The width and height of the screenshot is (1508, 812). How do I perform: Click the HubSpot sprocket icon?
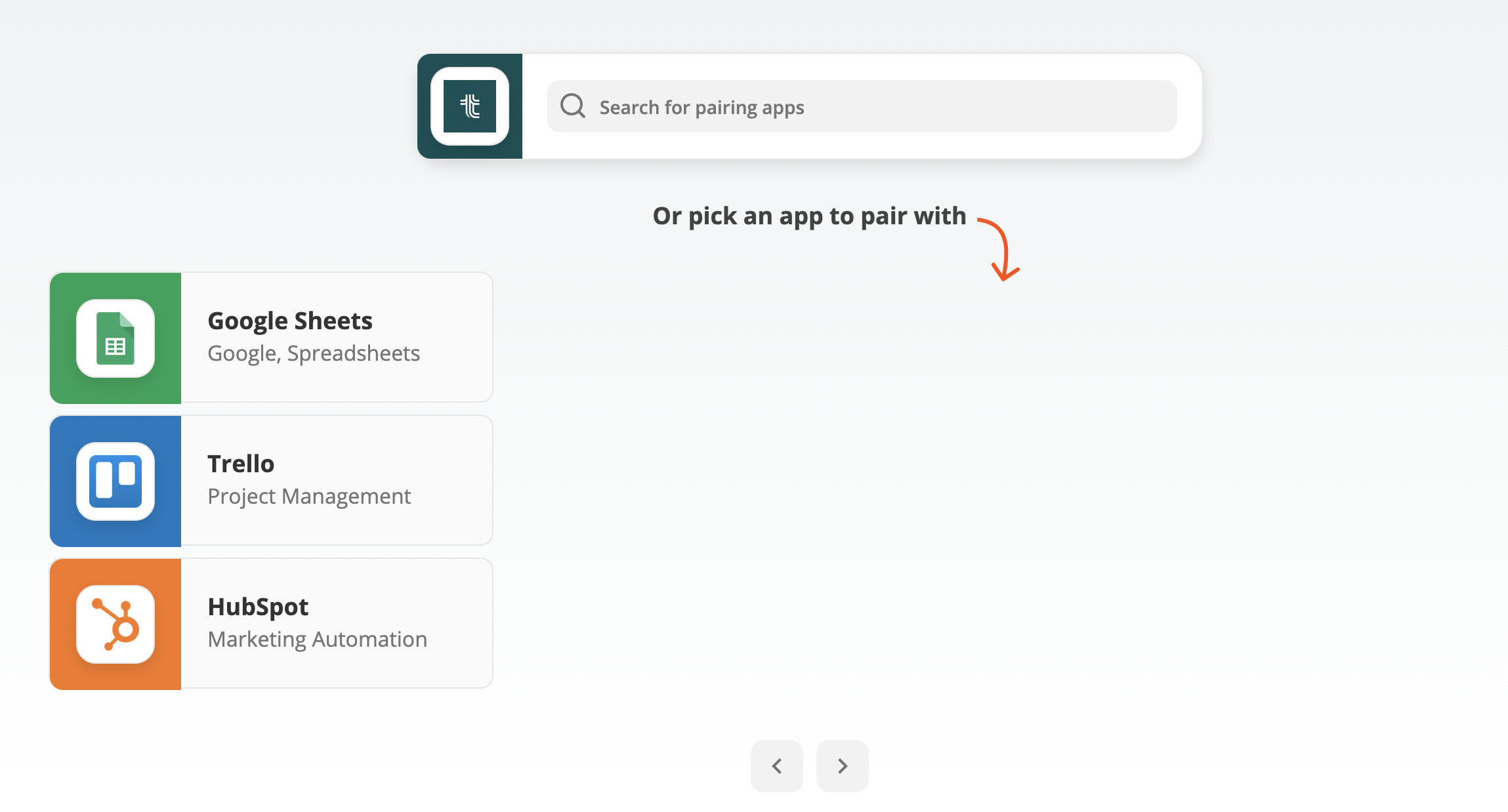click(115, 624)
